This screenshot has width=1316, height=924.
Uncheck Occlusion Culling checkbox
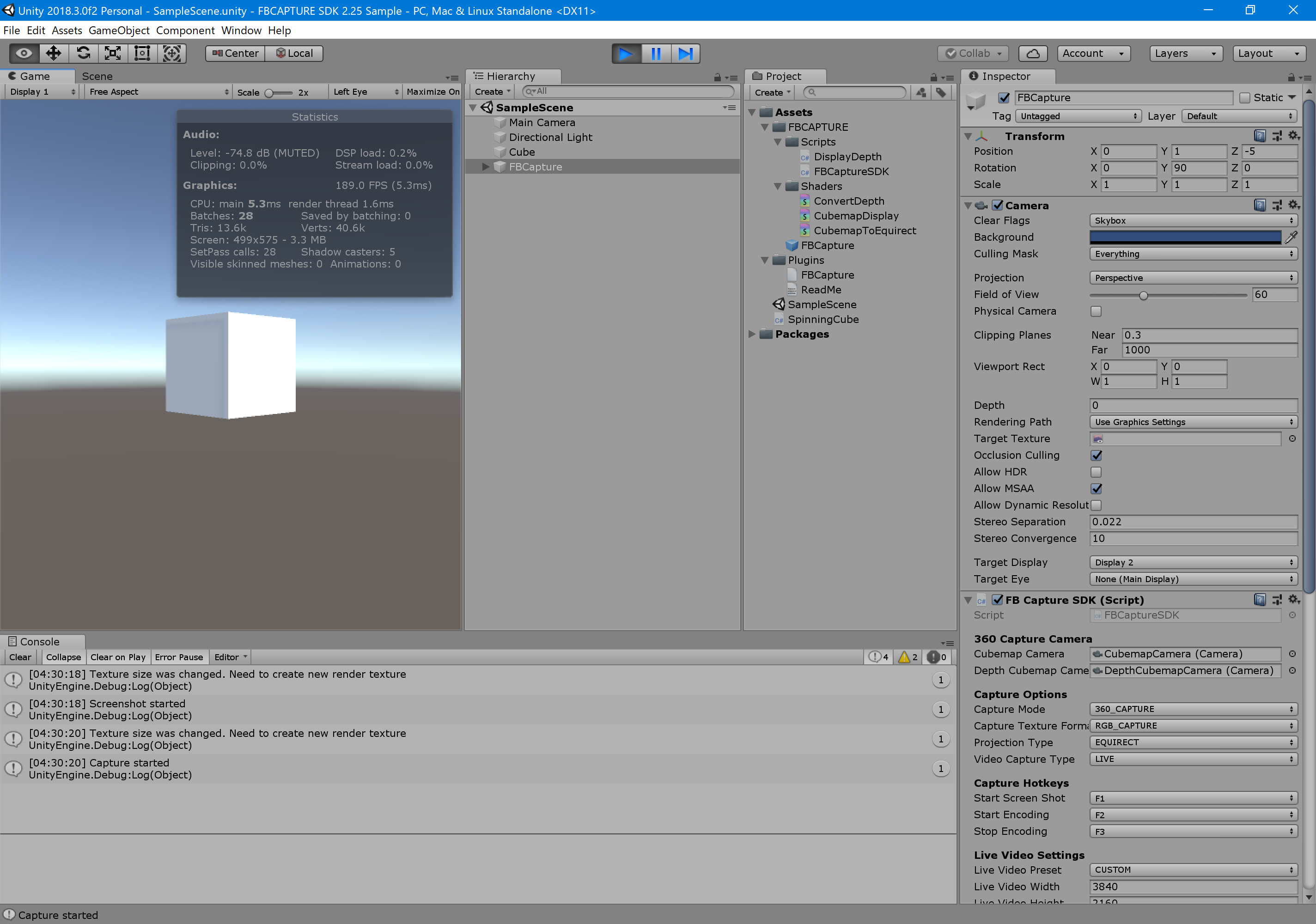[x=1096, y=455]
